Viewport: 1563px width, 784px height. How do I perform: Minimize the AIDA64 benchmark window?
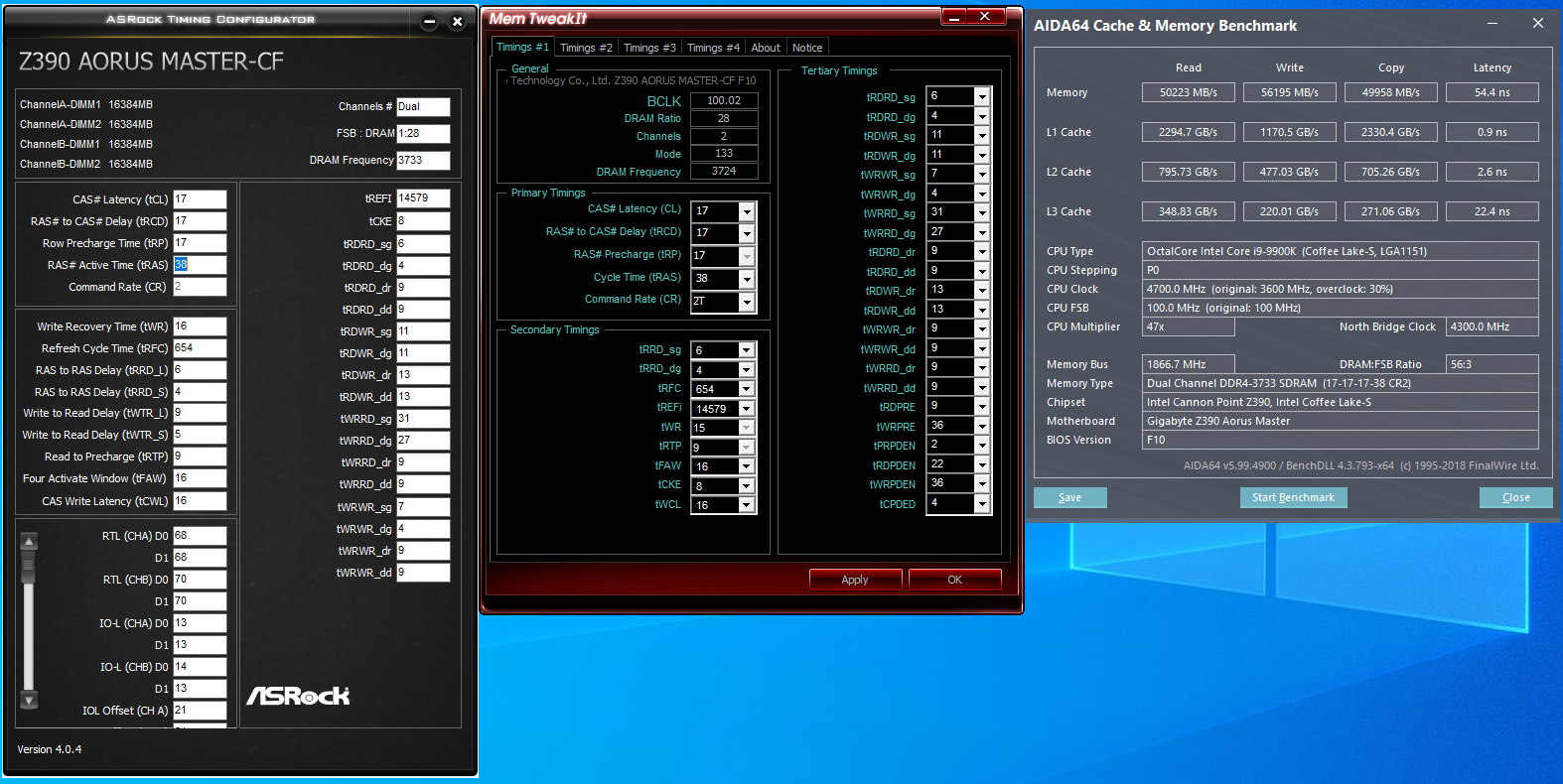click(1492, 24)
